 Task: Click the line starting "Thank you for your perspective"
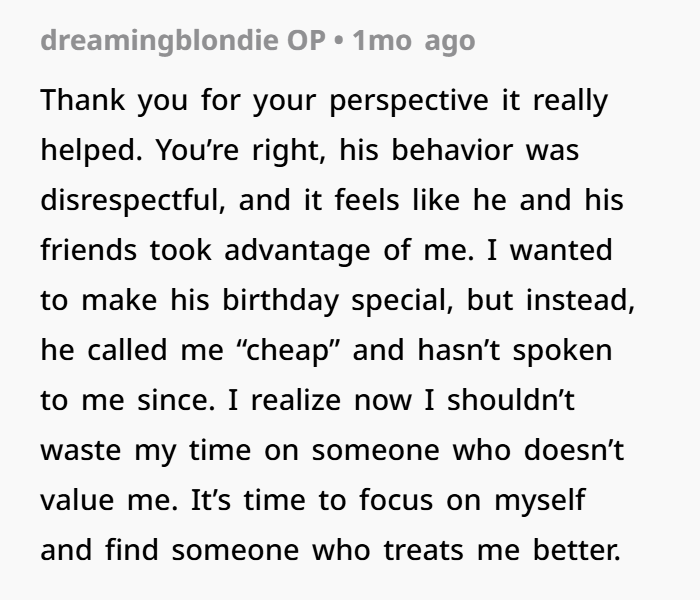(x=324, y=101)
